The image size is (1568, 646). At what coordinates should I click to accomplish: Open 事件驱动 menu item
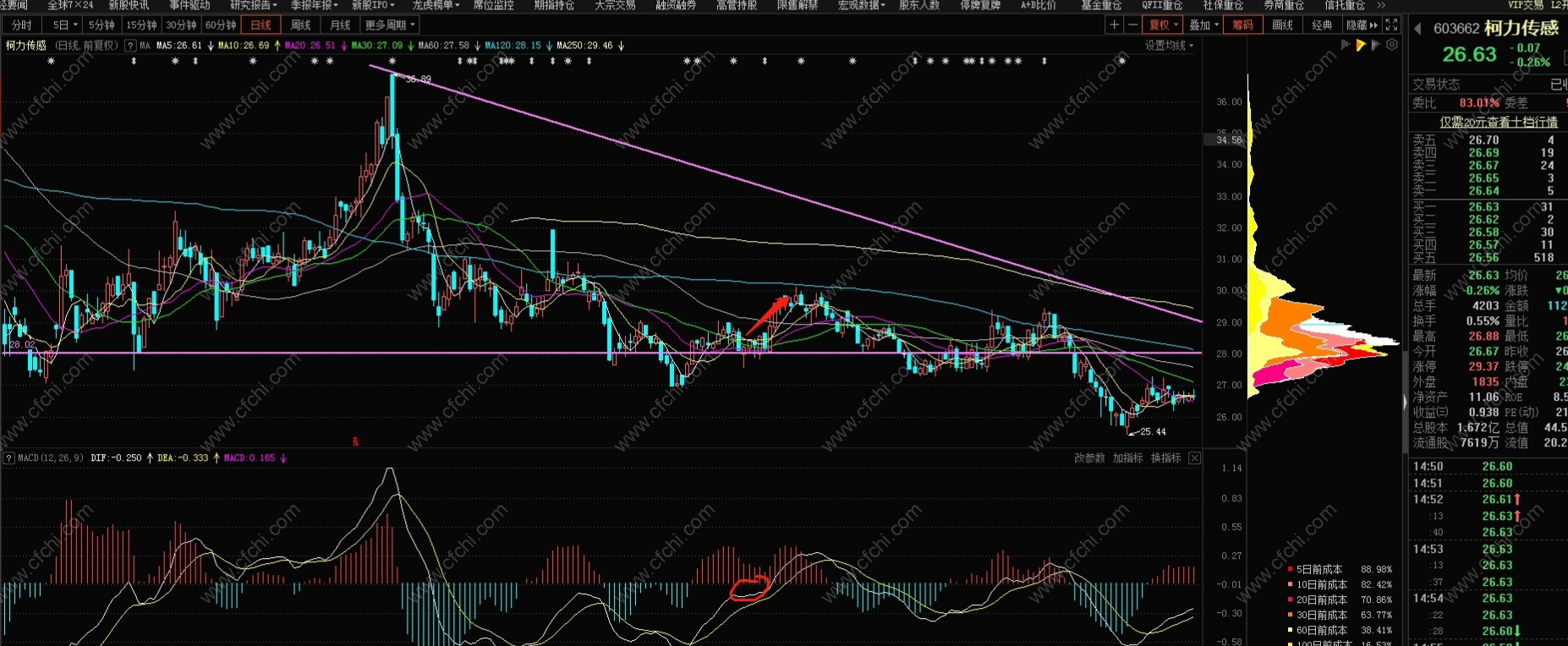click(x=189, y=5)
